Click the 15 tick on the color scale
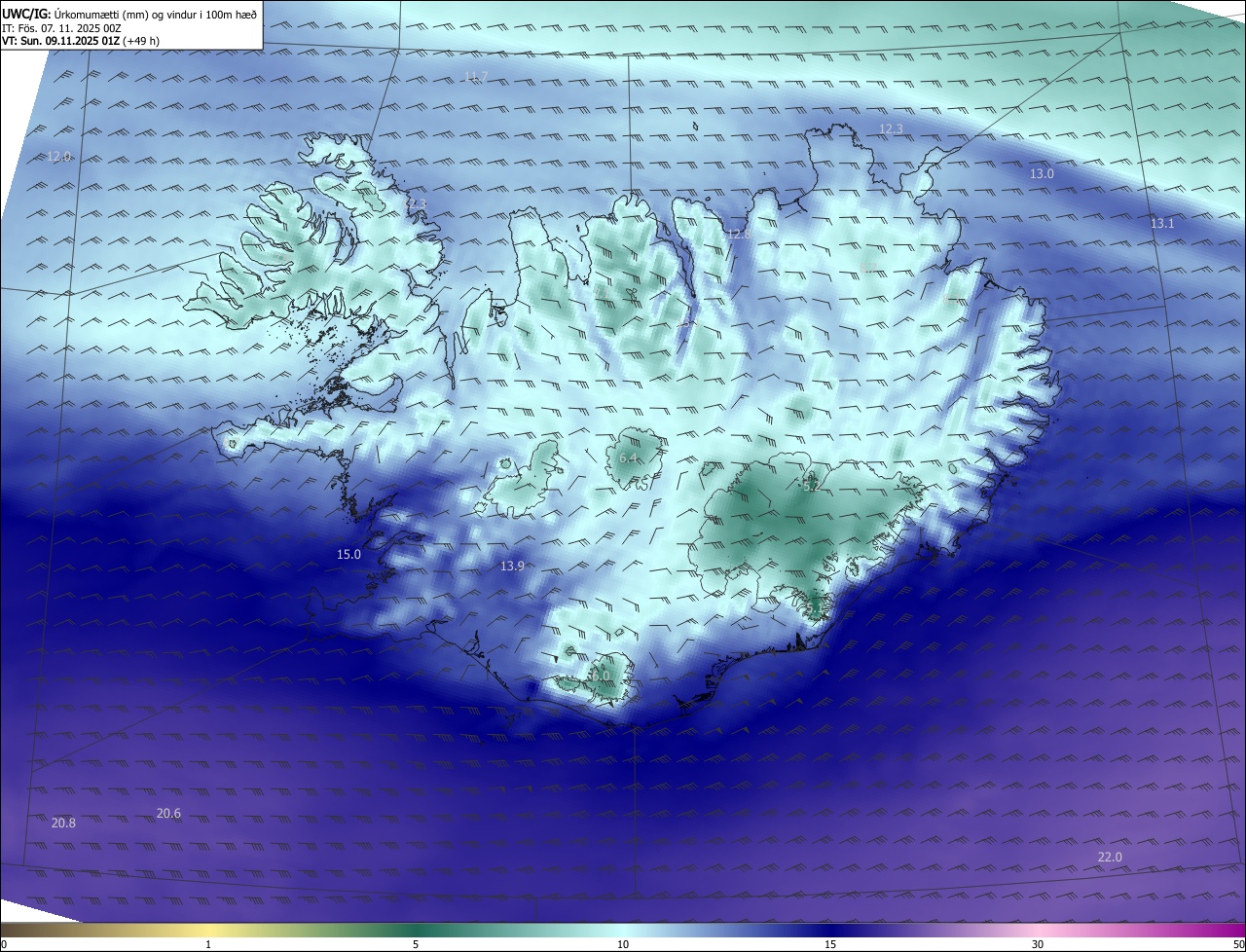 tap(830, 944)
